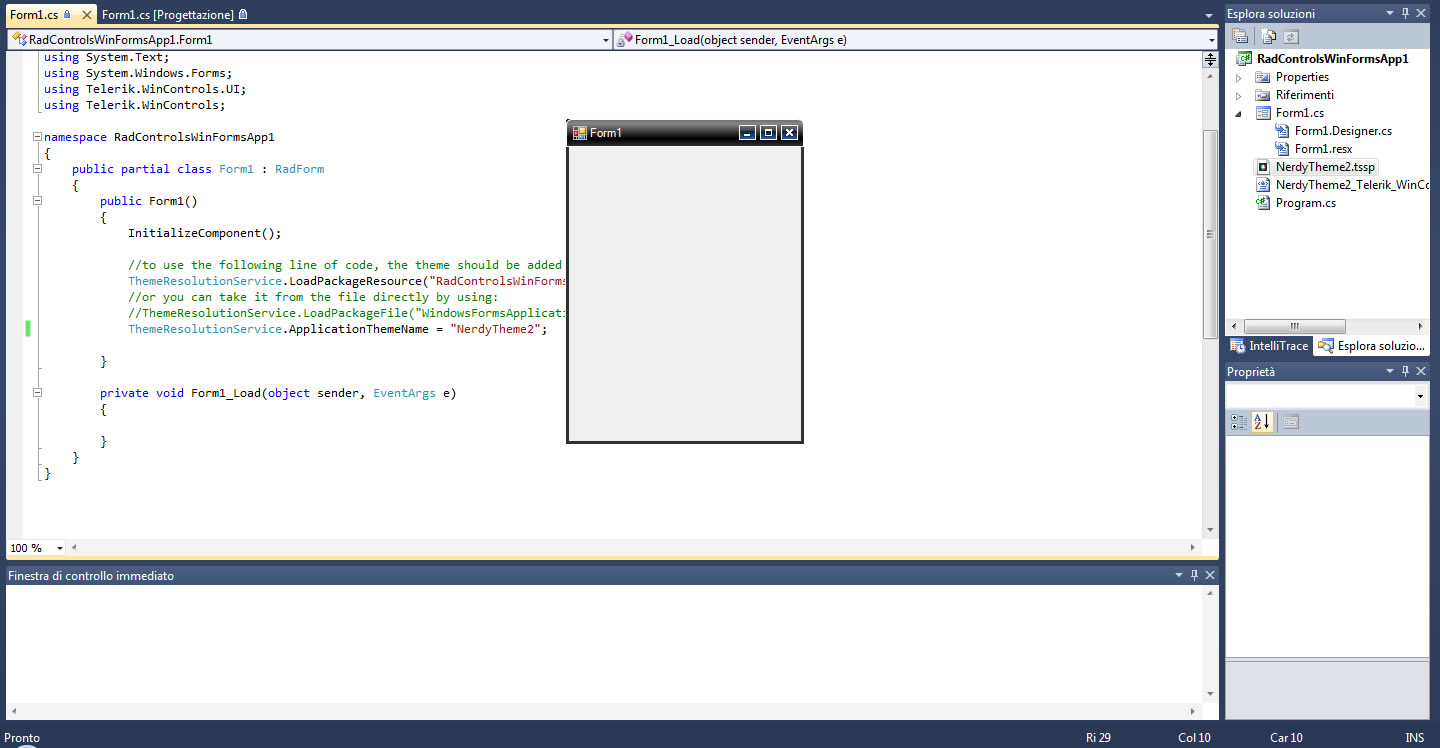Screen dimensions: 1440x748
Task: Click the Program.cs C# file icon
Action: [1264, 203]
